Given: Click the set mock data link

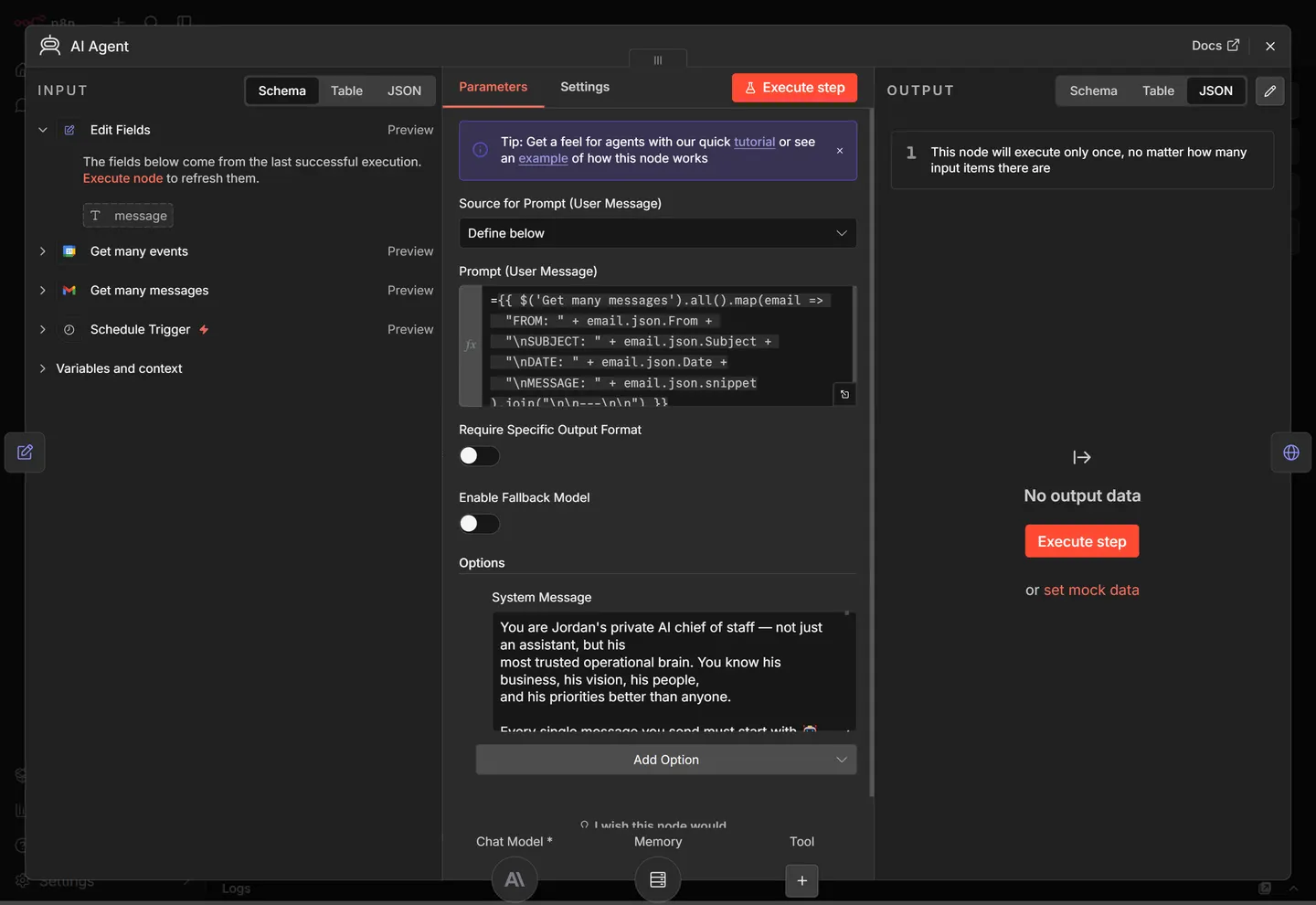Looking at the screenshot, I should (x=1091, y=591).
